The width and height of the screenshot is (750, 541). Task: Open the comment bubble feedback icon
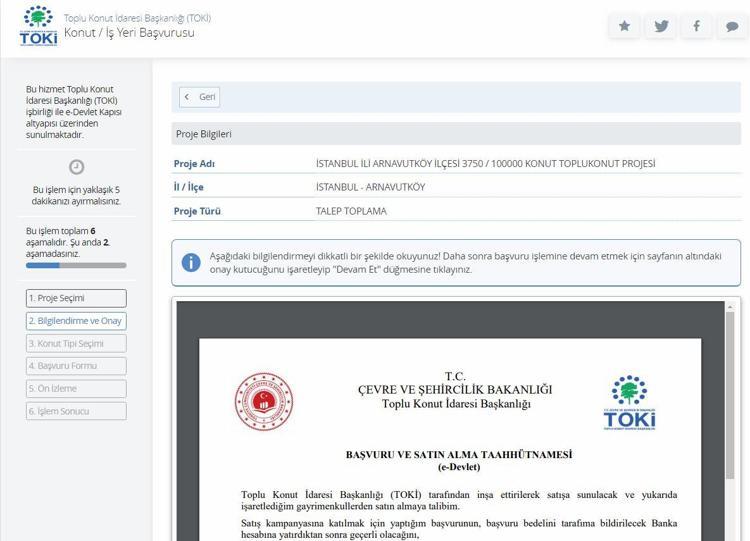coord(731,27)
